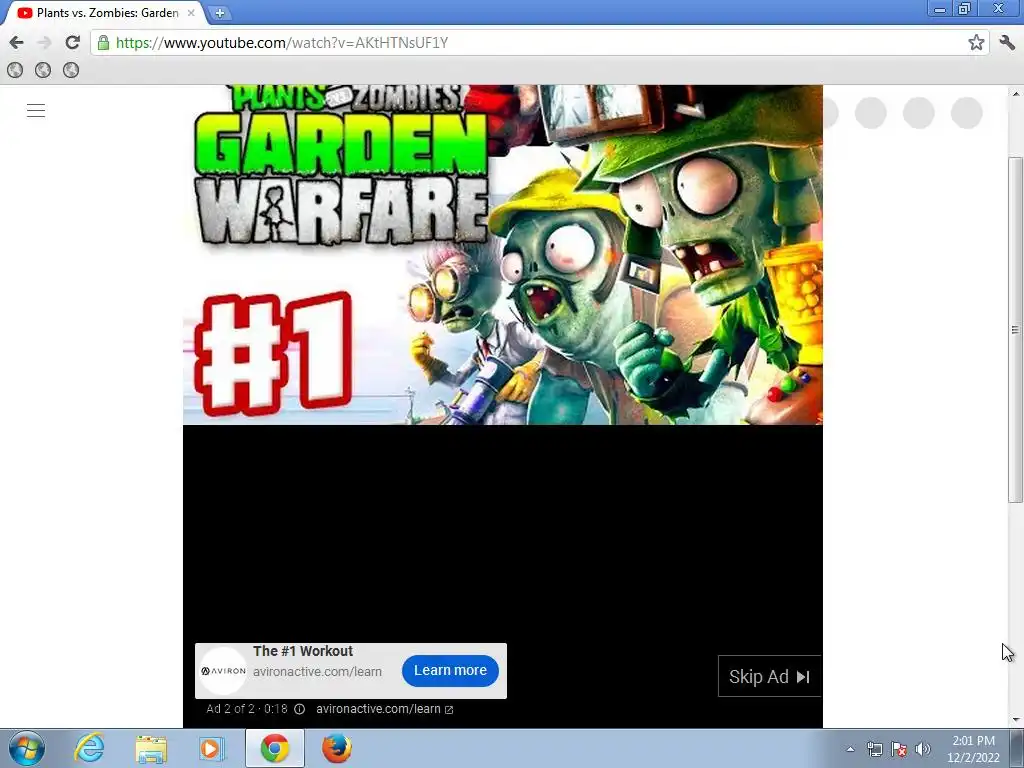Open the YouTube hamburger guide menu
Image resolution: width=1024 pixels, height=768 pixels.
tap(36, 110)
